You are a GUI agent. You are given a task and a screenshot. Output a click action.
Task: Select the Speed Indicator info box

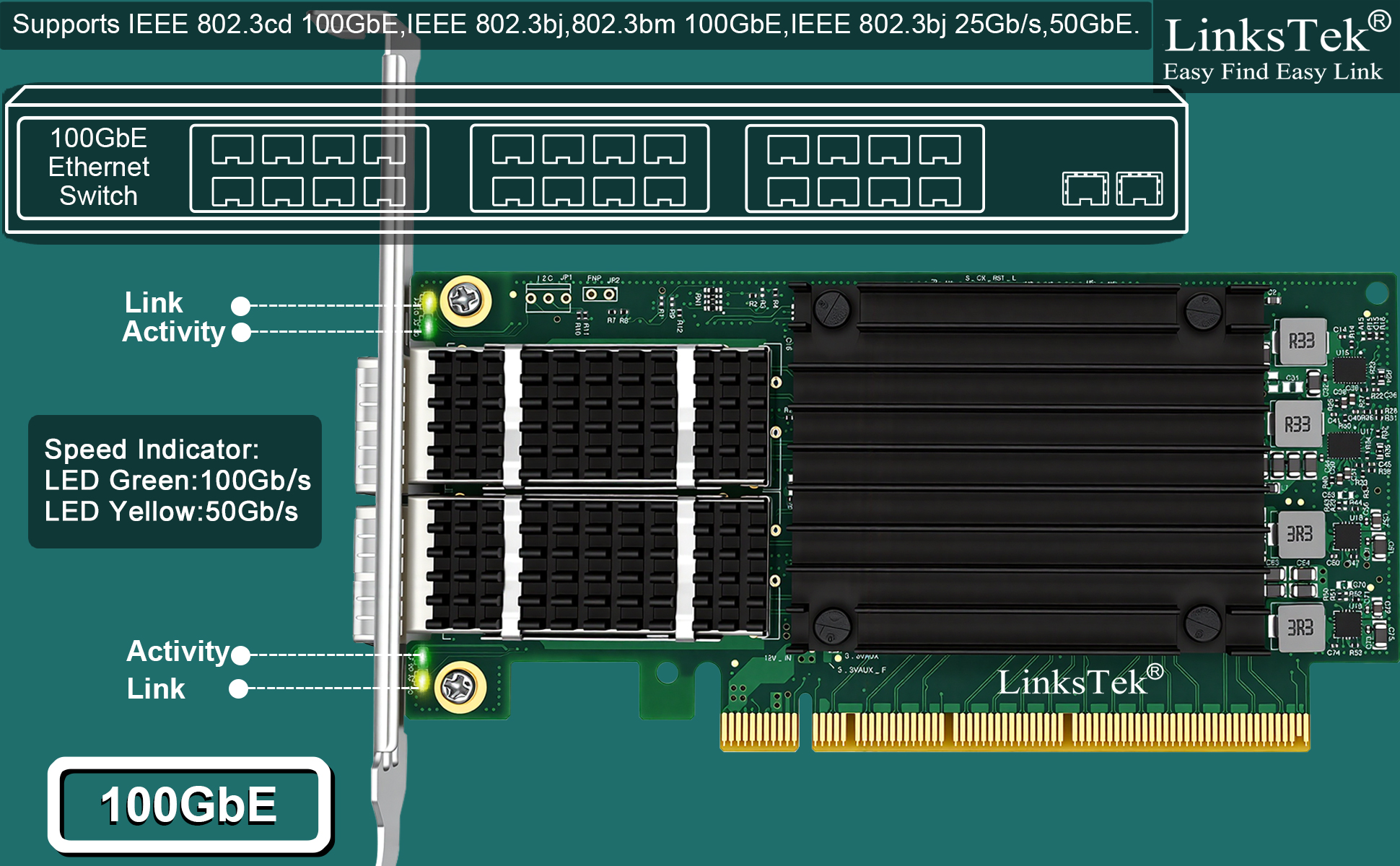click(175, 481)
